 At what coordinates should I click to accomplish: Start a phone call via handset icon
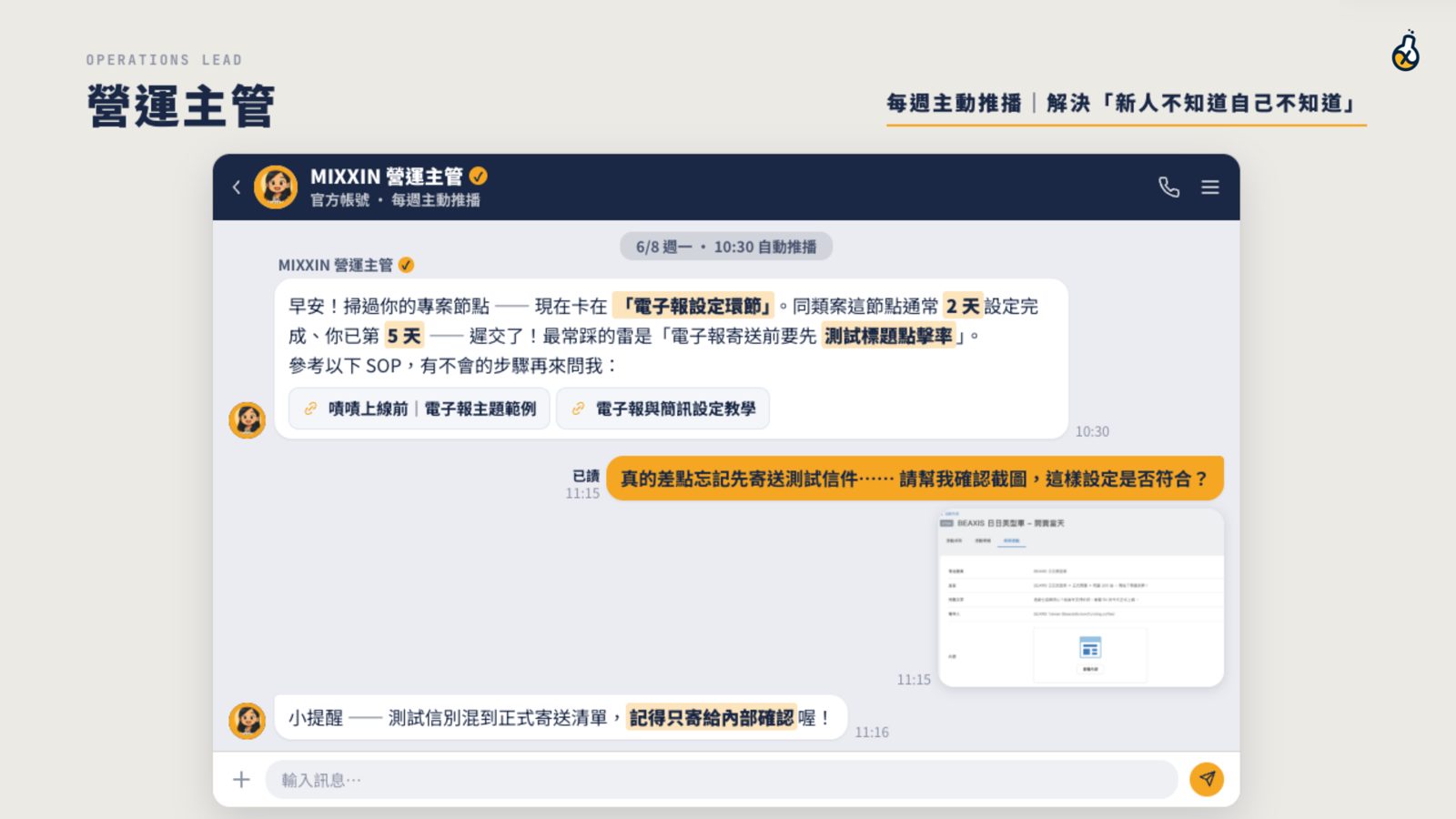(x=1169, y=187)
